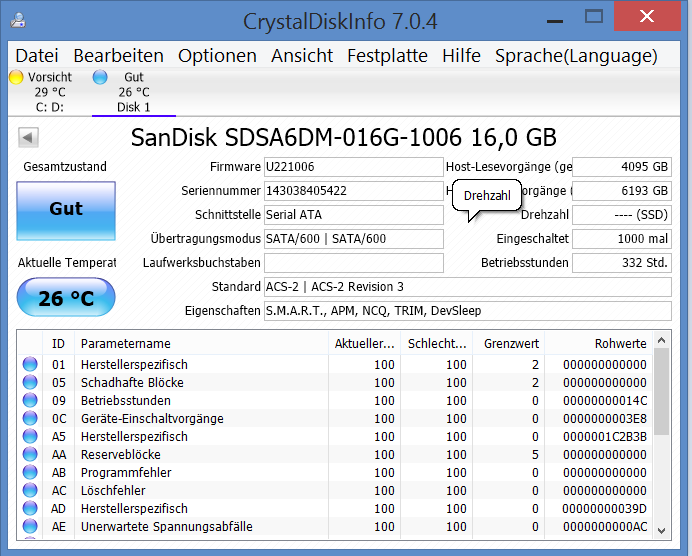
Task: Select the Disk 1 tab
Action: pos(134,92)
